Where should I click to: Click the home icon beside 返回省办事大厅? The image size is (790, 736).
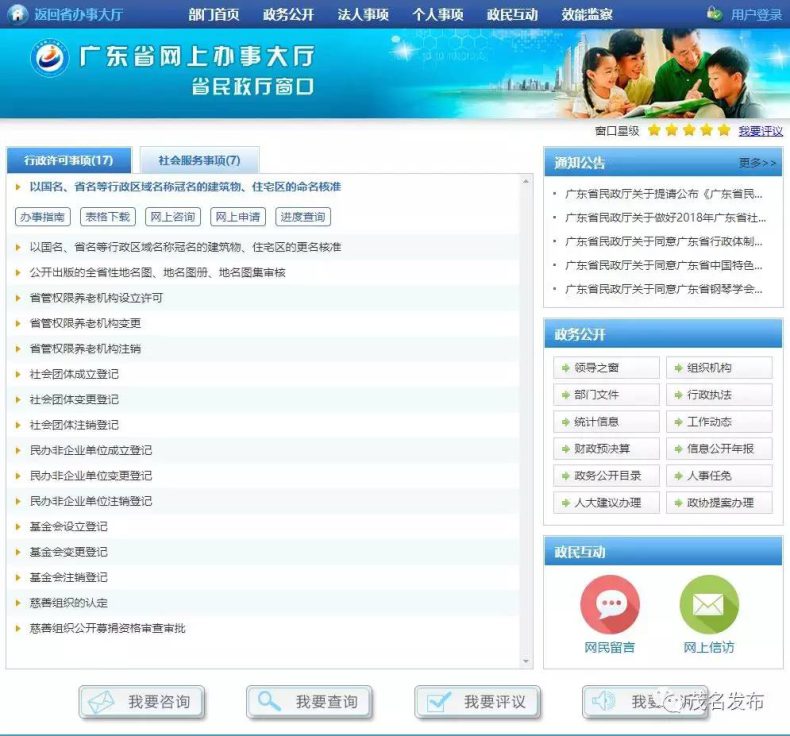click(18, 14)
